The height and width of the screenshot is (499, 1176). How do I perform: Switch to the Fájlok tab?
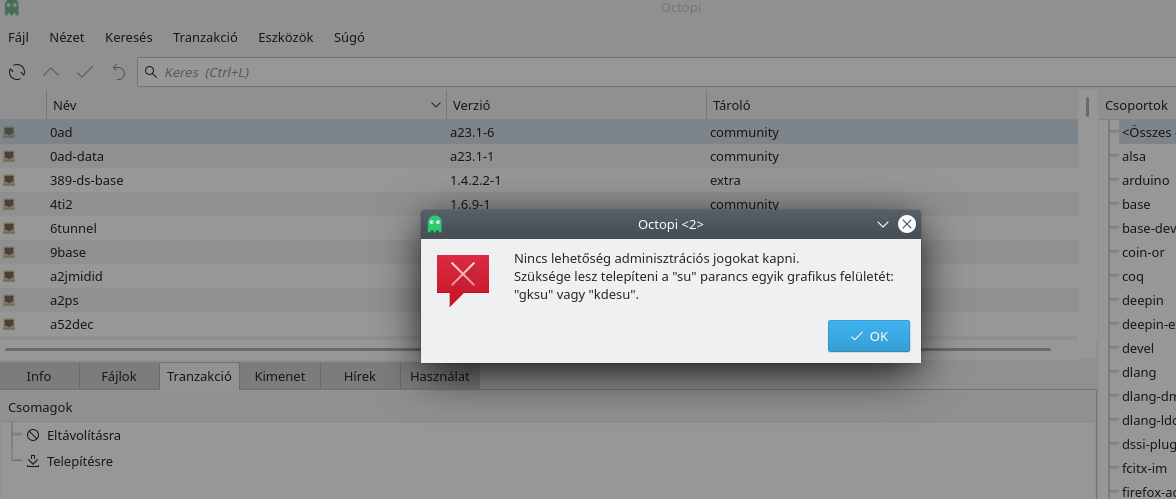(119, 377)
